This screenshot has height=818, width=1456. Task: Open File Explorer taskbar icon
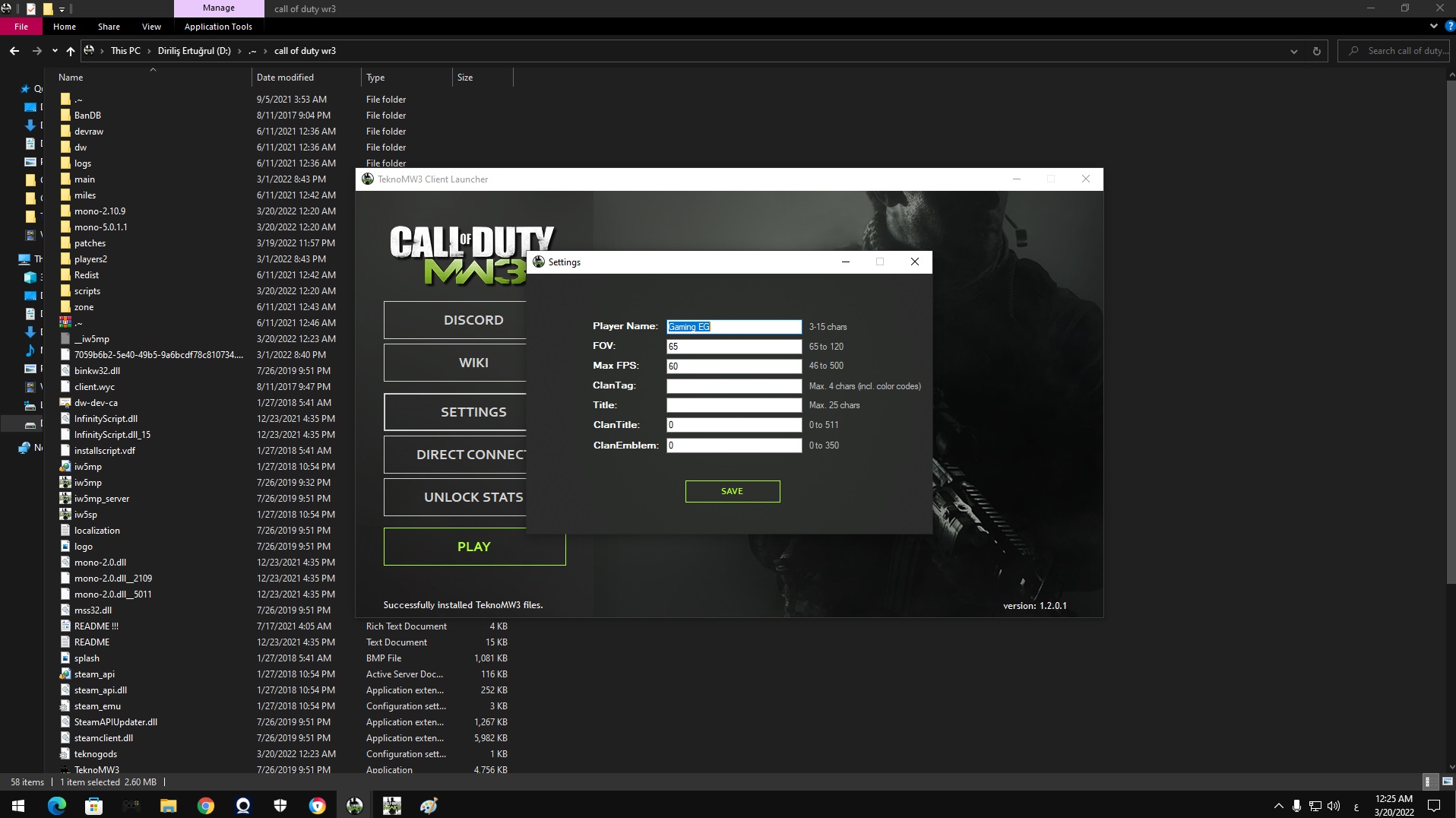click(168, 806)
